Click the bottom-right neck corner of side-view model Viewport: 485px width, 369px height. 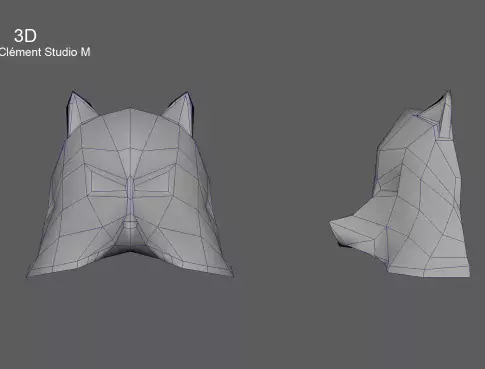(469, 275)
